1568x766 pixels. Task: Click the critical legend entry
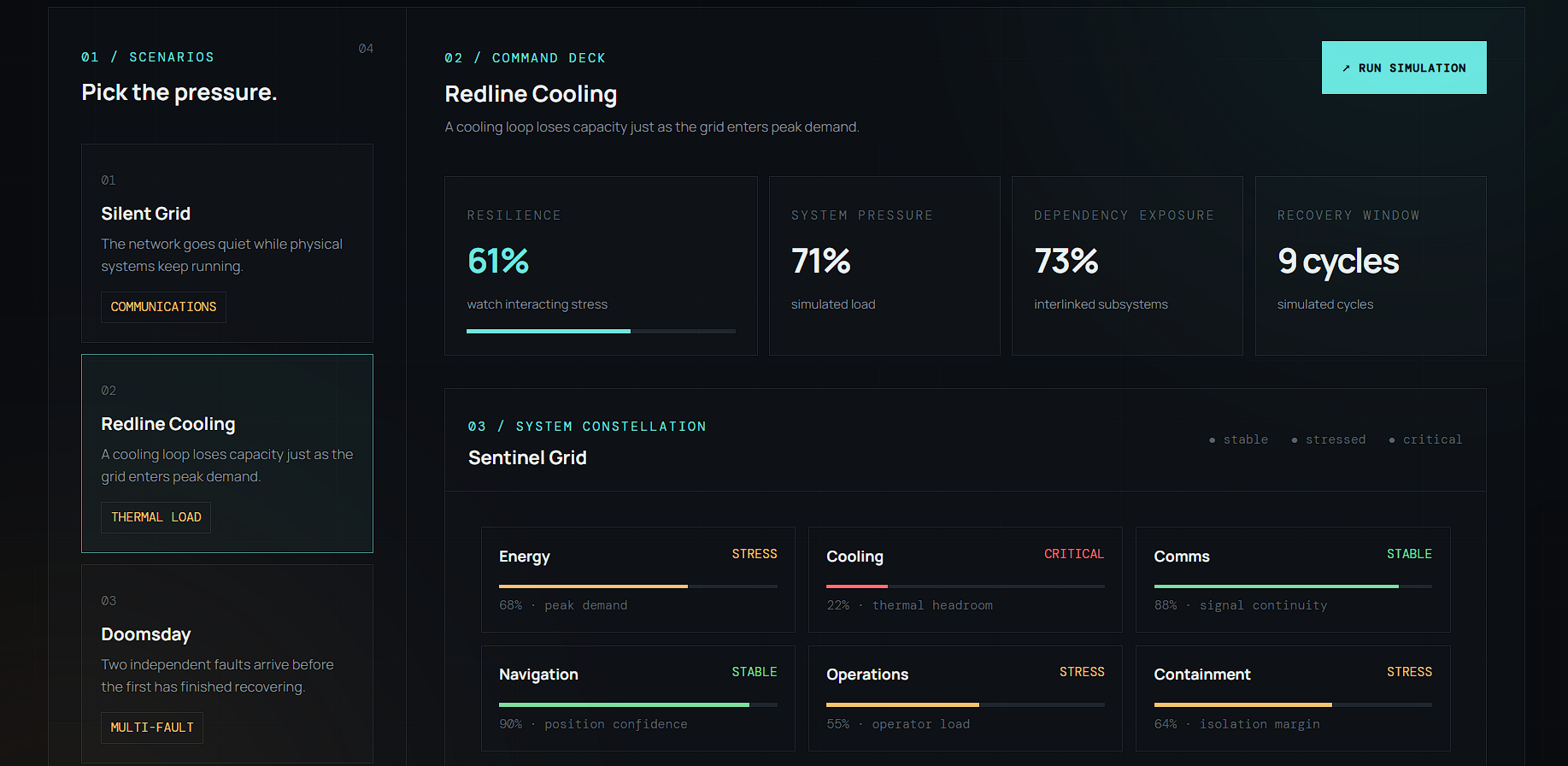point(1425,439)
